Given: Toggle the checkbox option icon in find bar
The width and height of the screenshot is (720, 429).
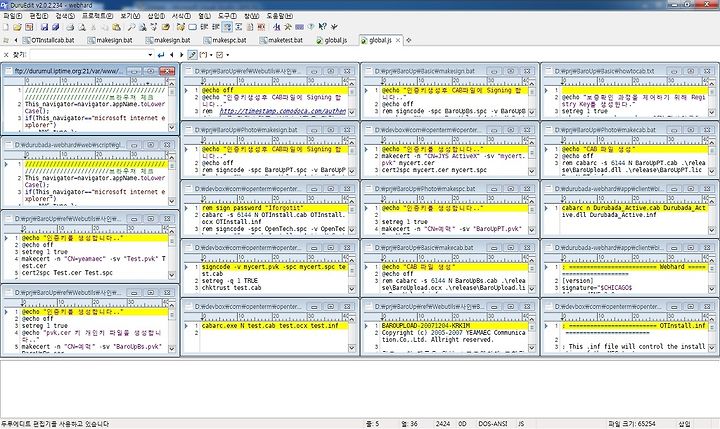Looking at the screenshot, I should (219, 55).
